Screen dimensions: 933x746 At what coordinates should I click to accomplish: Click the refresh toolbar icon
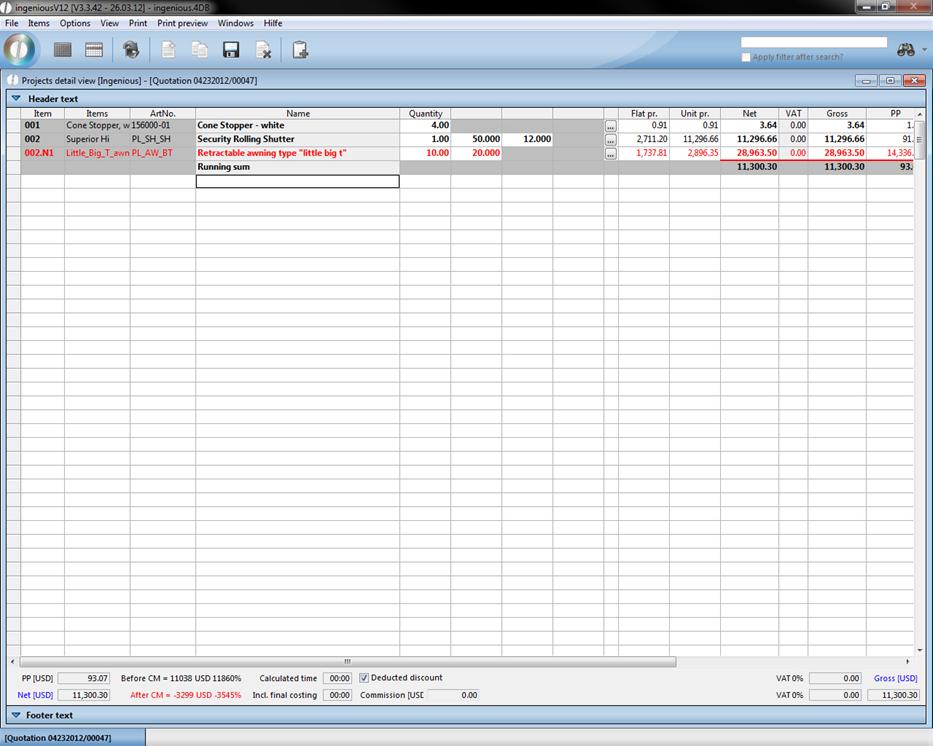[131, 50]
